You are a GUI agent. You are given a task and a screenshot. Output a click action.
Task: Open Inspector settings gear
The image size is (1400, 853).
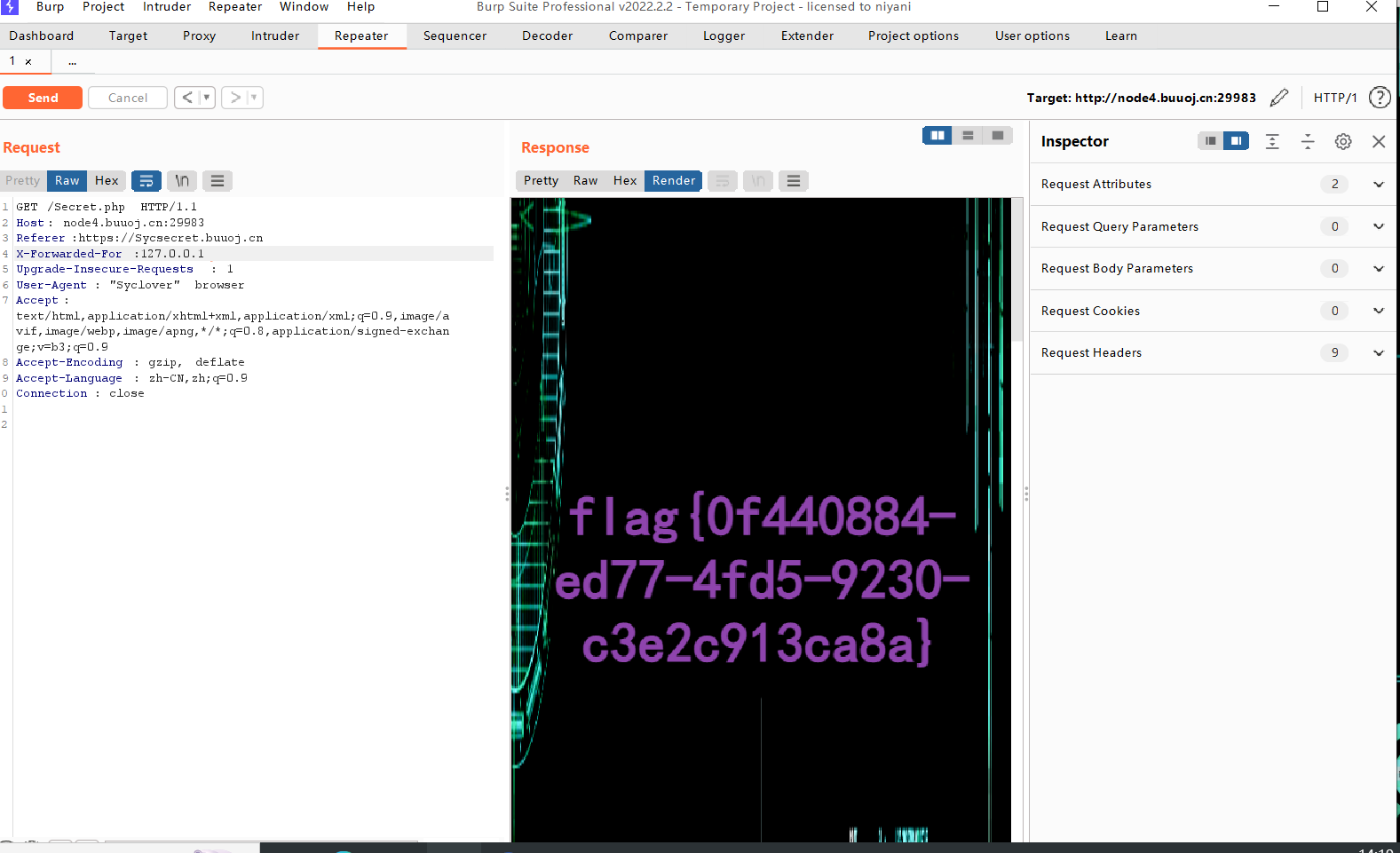point(1343,141)
